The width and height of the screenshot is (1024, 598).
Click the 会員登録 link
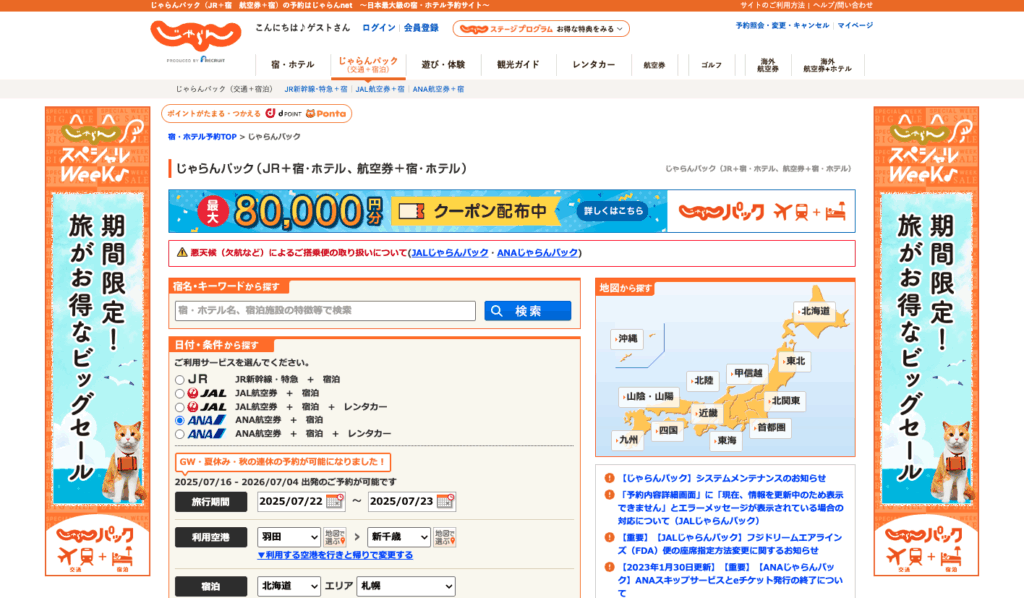421,28
